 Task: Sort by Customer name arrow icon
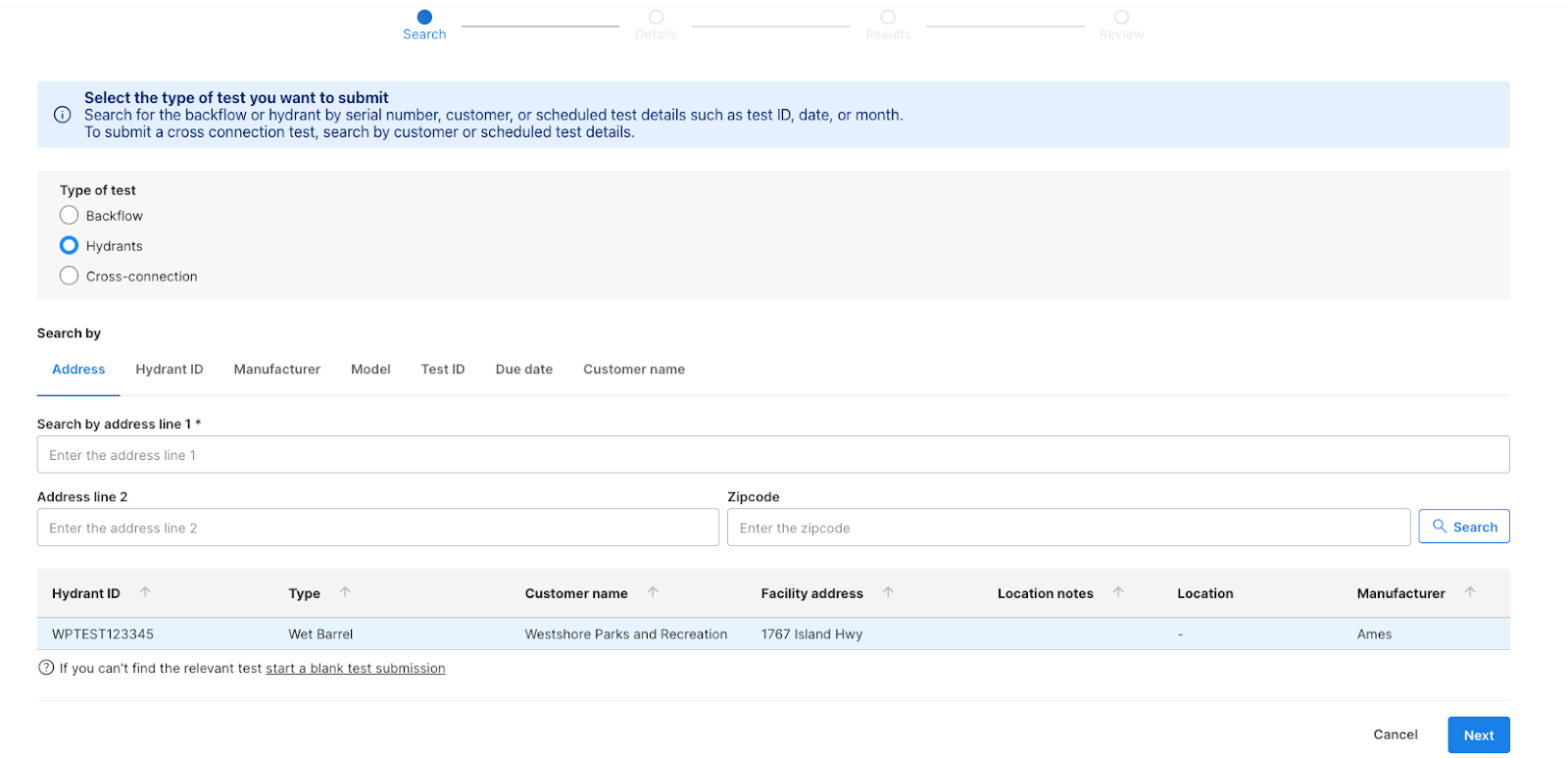click(x=653, y=592)
